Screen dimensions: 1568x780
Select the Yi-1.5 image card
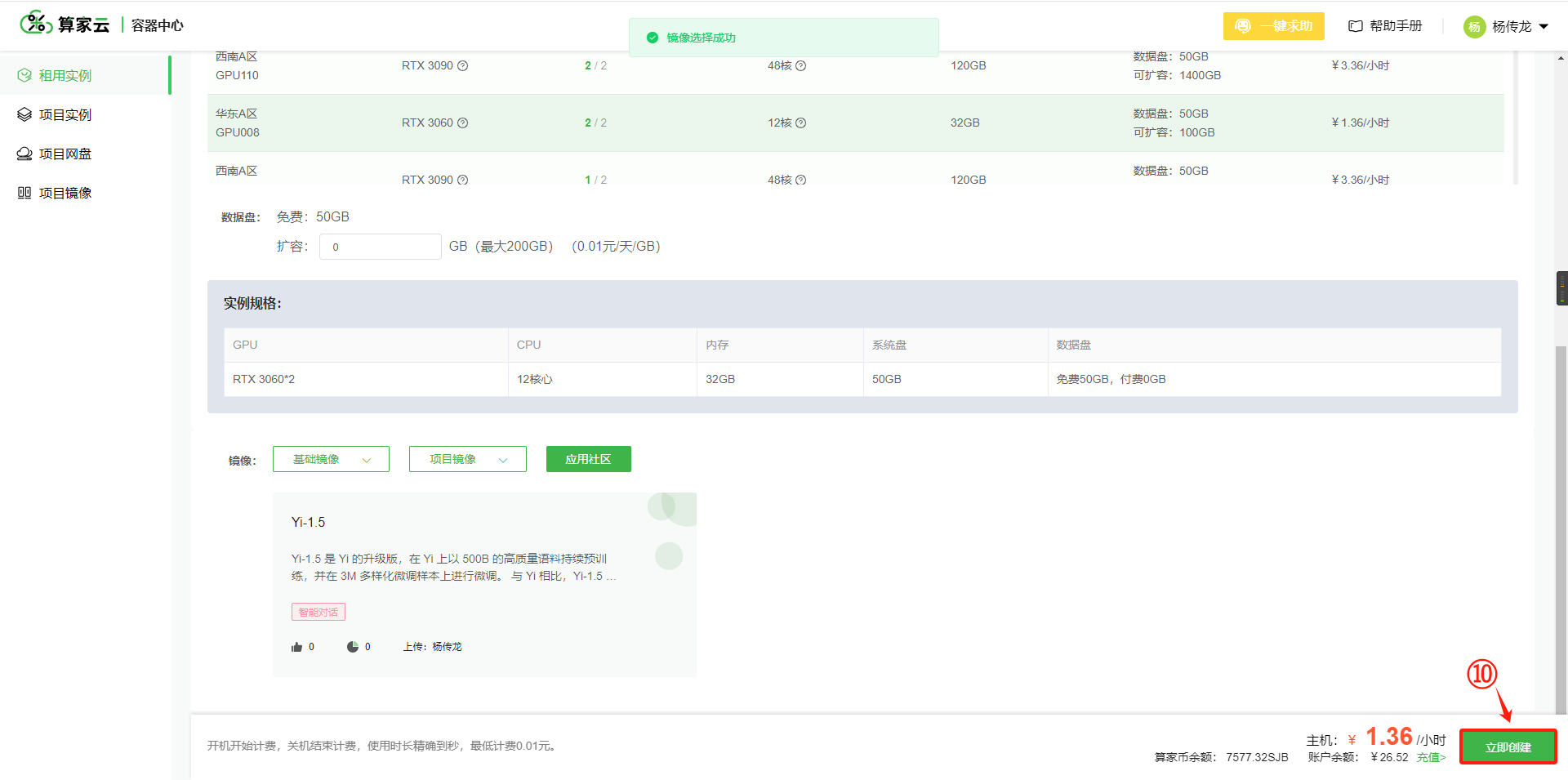tap(484, 585)
